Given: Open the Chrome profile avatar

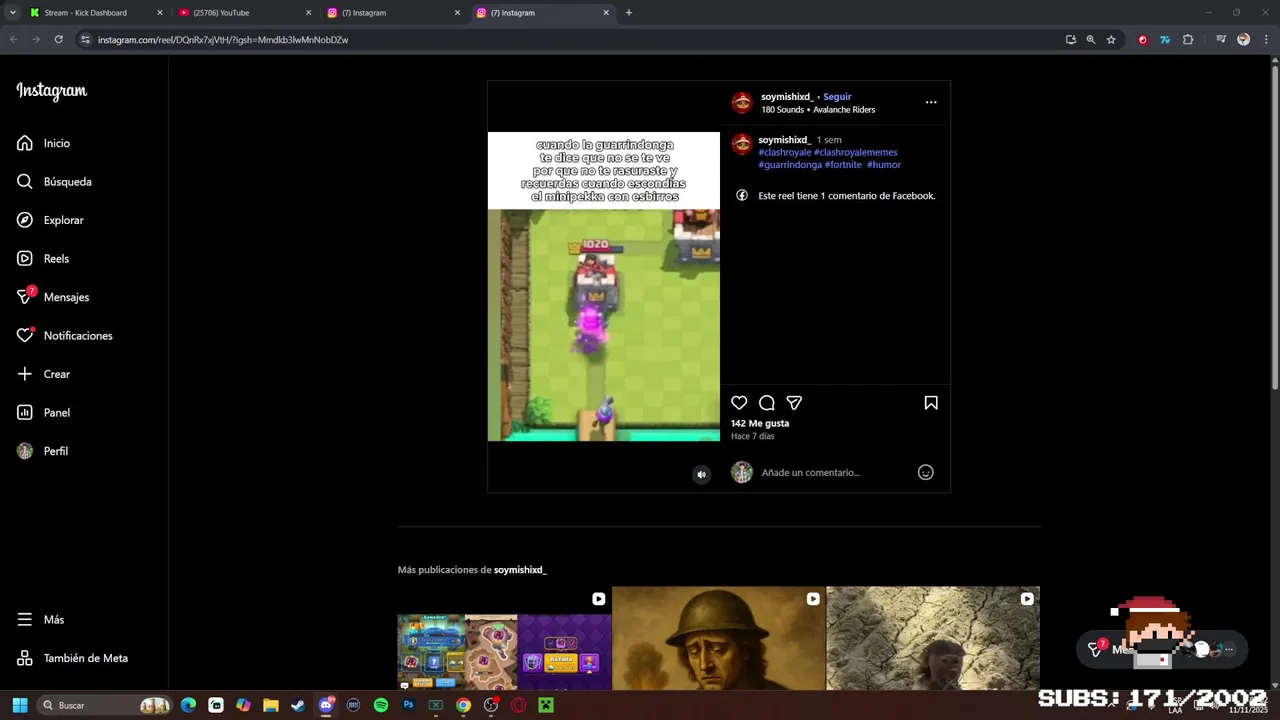Looking at the screenshot, I should pos(1243,40).
